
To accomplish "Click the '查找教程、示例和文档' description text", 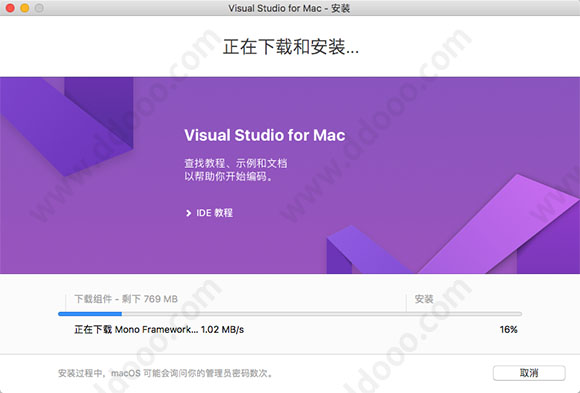I will tap(236, 163).
